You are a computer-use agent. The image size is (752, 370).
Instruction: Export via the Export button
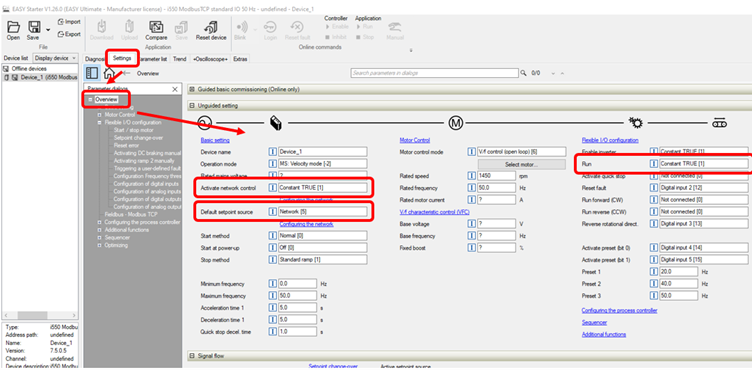(69, 34)
